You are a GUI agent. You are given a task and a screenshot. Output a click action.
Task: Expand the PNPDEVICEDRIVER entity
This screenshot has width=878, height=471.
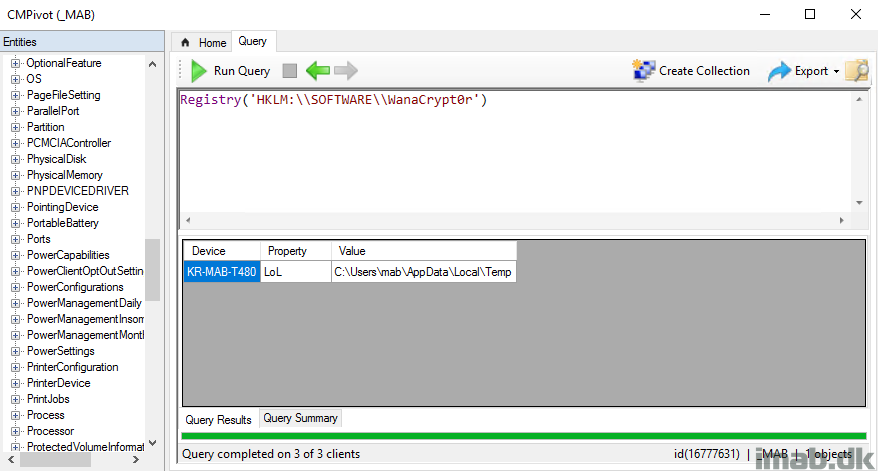coord(16,191)
